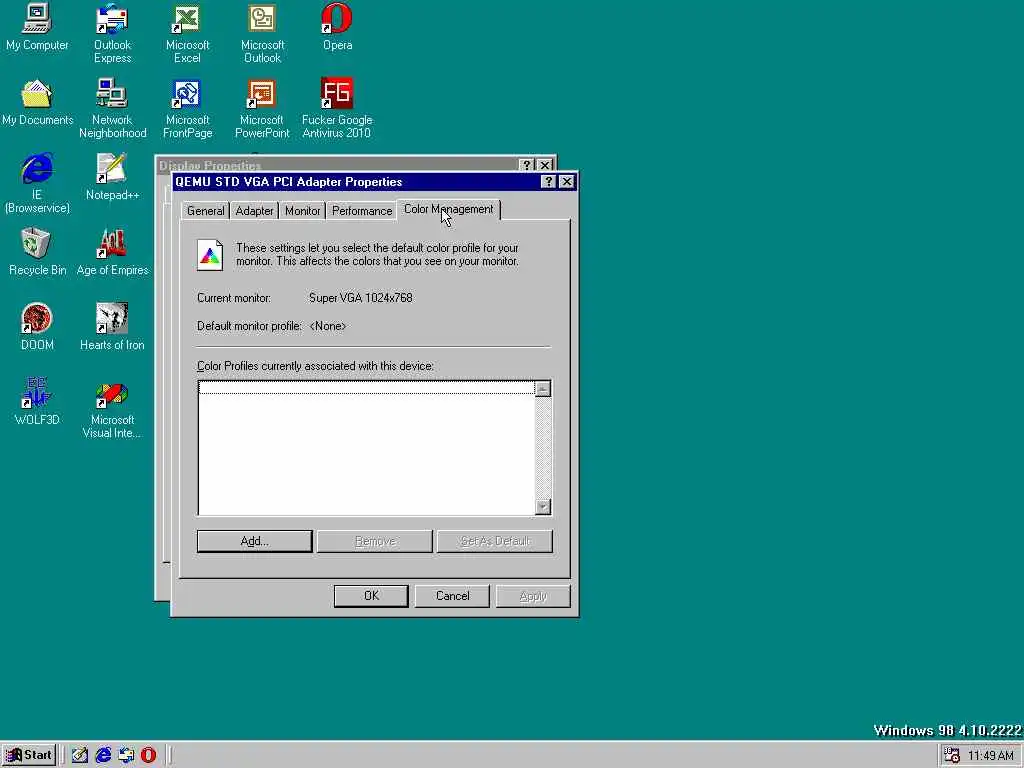
Task: Open My Computer desktop icon
Action: 37,27
